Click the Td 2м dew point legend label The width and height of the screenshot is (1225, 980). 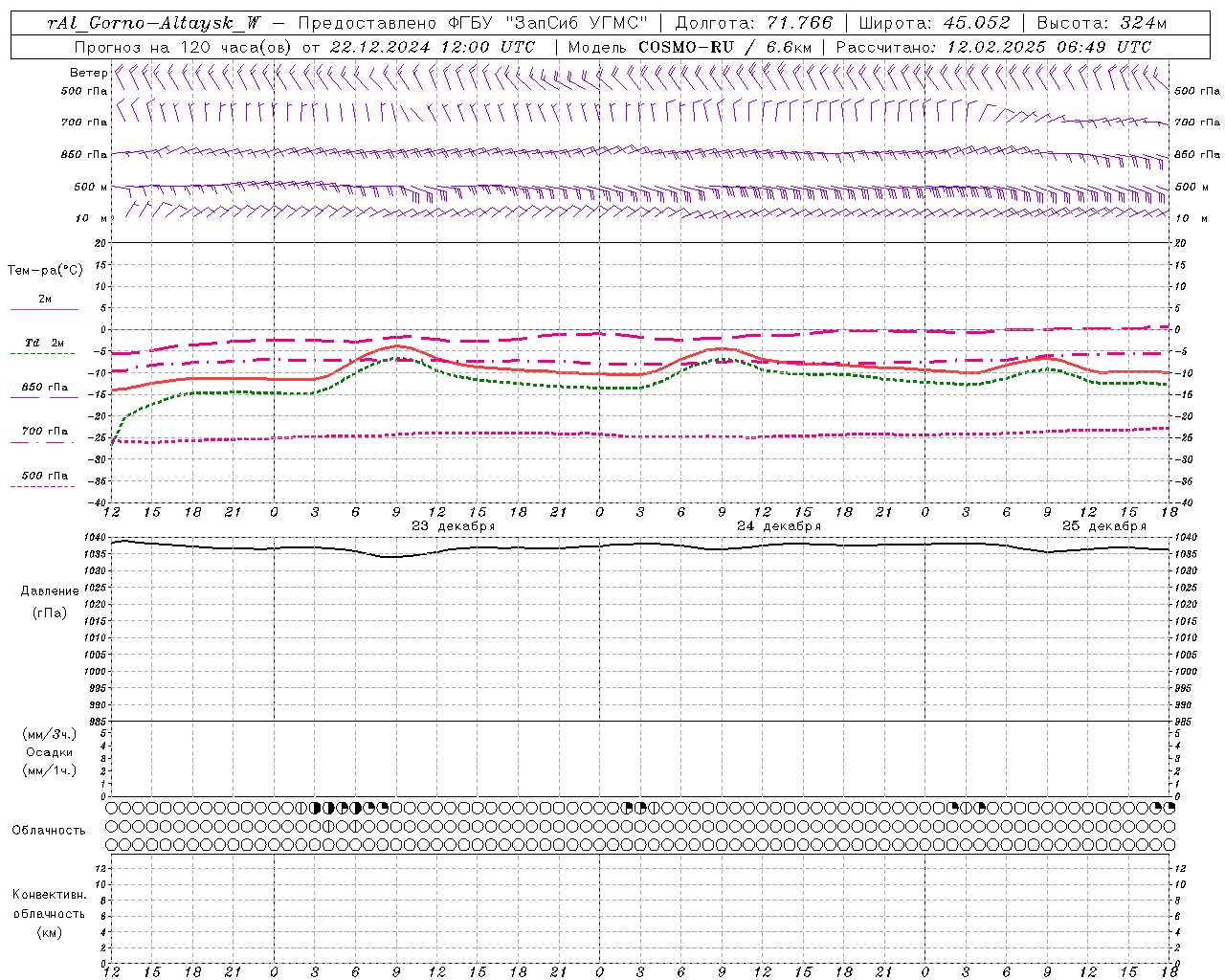pyautogui.click(x=45, y=343)
